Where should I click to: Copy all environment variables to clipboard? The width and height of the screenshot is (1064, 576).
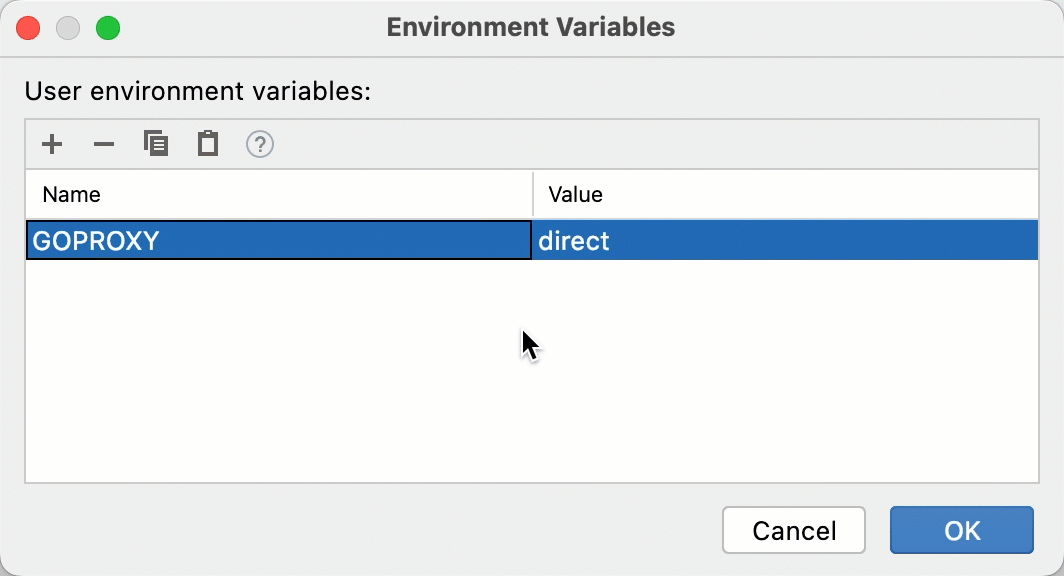tap(156, 144)
